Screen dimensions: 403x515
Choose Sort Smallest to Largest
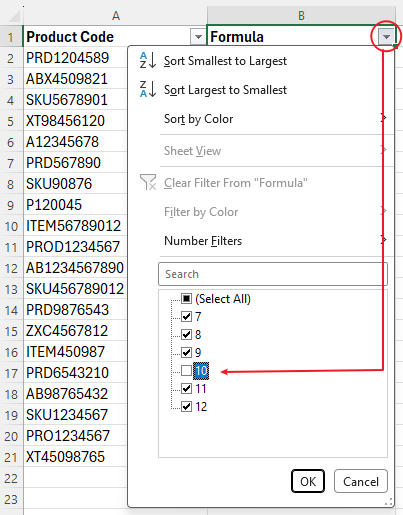click(225, 61)
